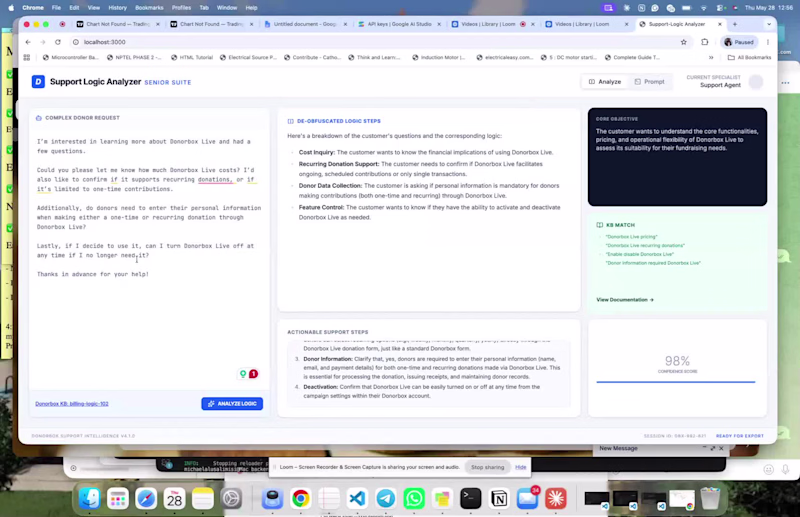This screenshot has height=517, width=800.
Task: Open WhatsApp from the dock
Action: click(414, 498)
